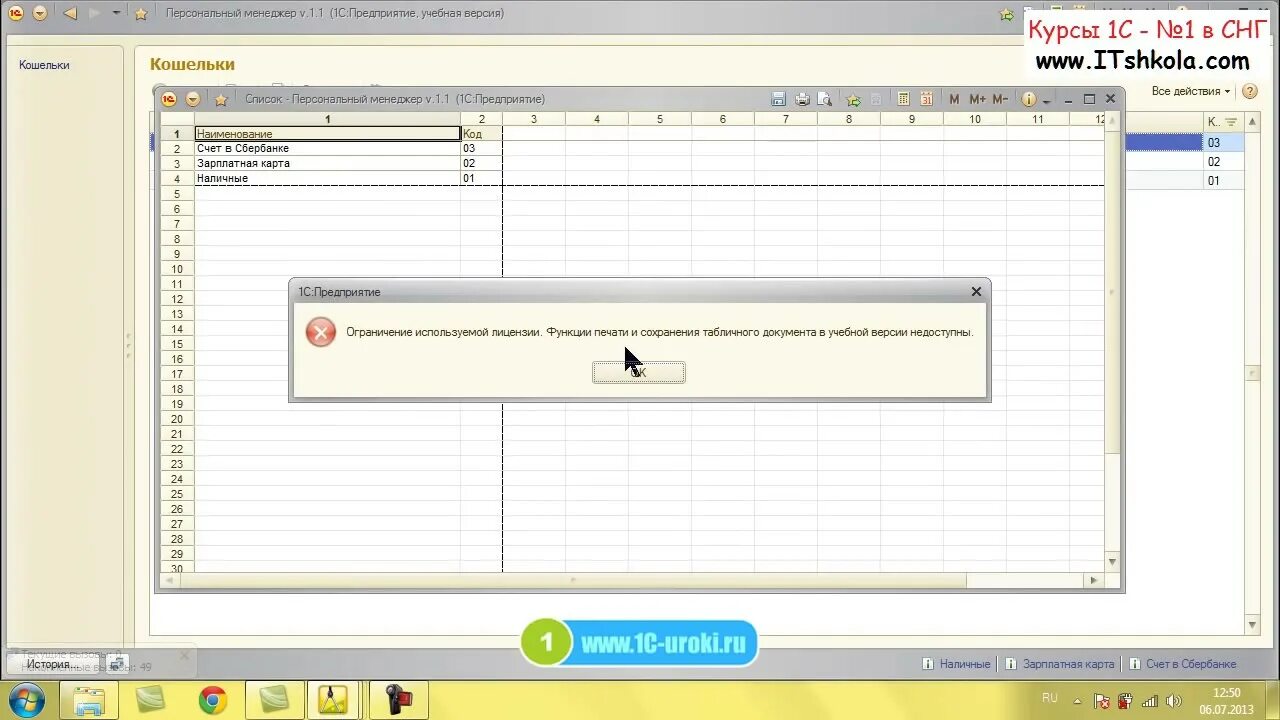Click the save icon in the Список window toolbar
The width and height of the screenshot is (1280, 720).
(779, 99)
